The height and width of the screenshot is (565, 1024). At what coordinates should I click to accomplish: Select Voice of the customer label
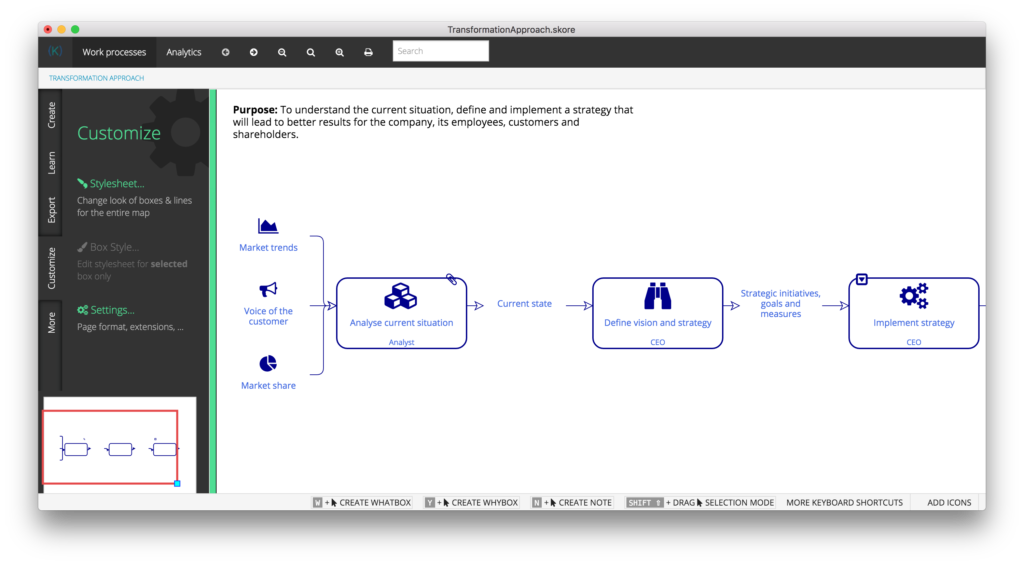click(x=268, y=316)
